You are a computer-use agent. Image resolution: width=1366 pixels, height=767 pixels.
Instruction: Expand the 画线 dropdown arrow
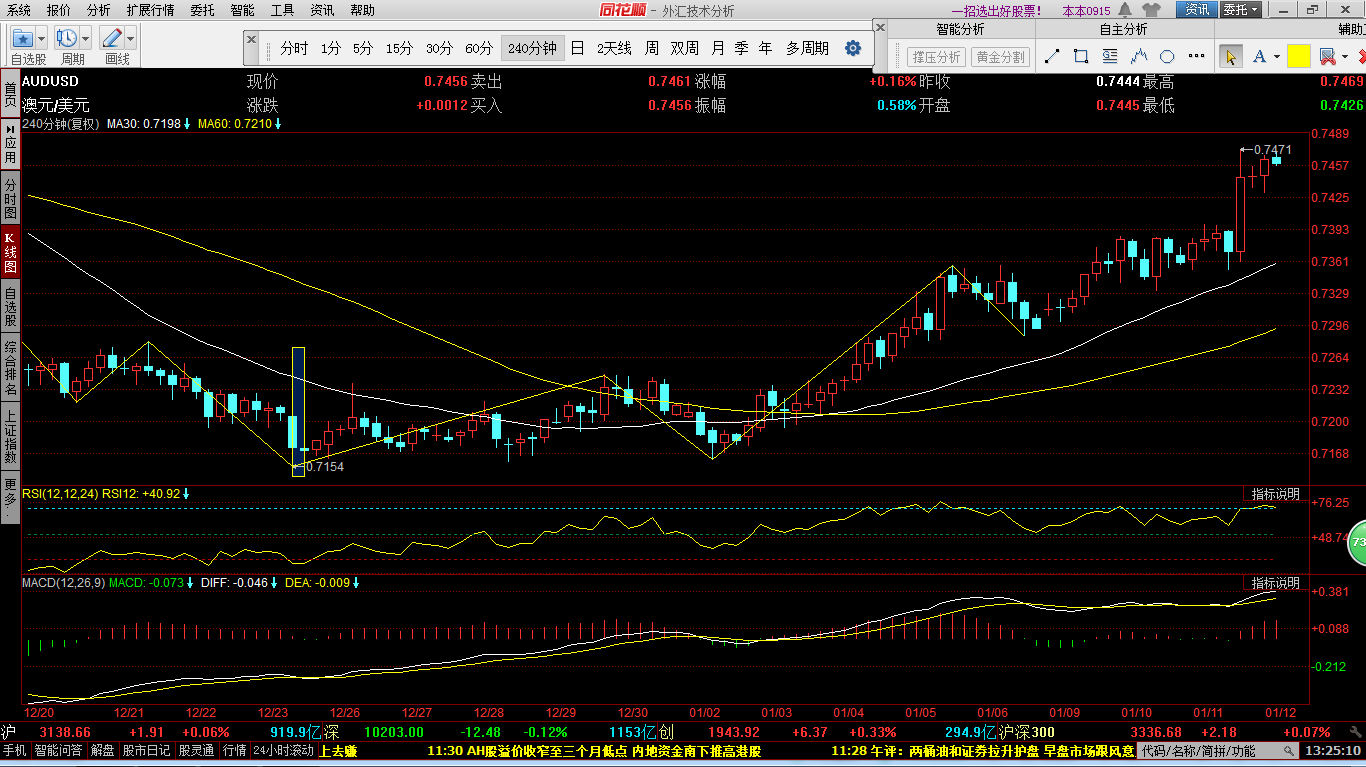(131, 38)
